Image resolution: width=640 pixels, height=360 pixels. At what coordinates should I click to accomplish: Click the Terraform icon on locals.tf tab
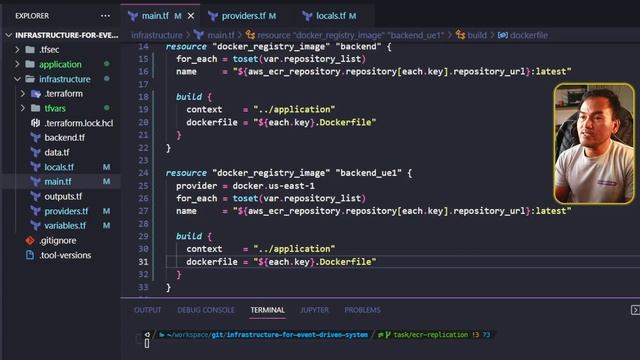point(307,16)
